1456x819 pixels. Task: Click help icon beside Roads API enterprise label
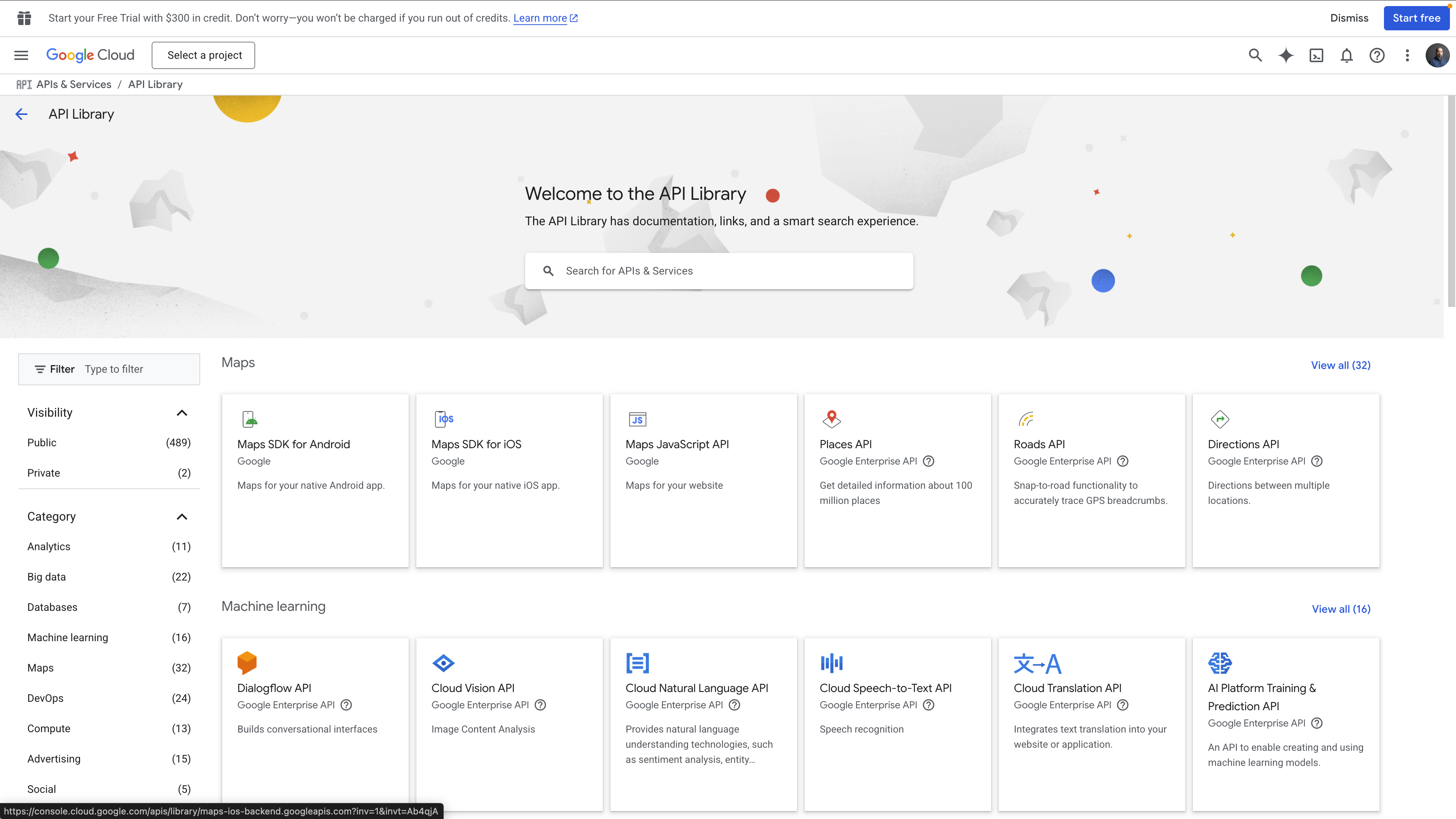pyautogui.click(x=1123, y=461)
